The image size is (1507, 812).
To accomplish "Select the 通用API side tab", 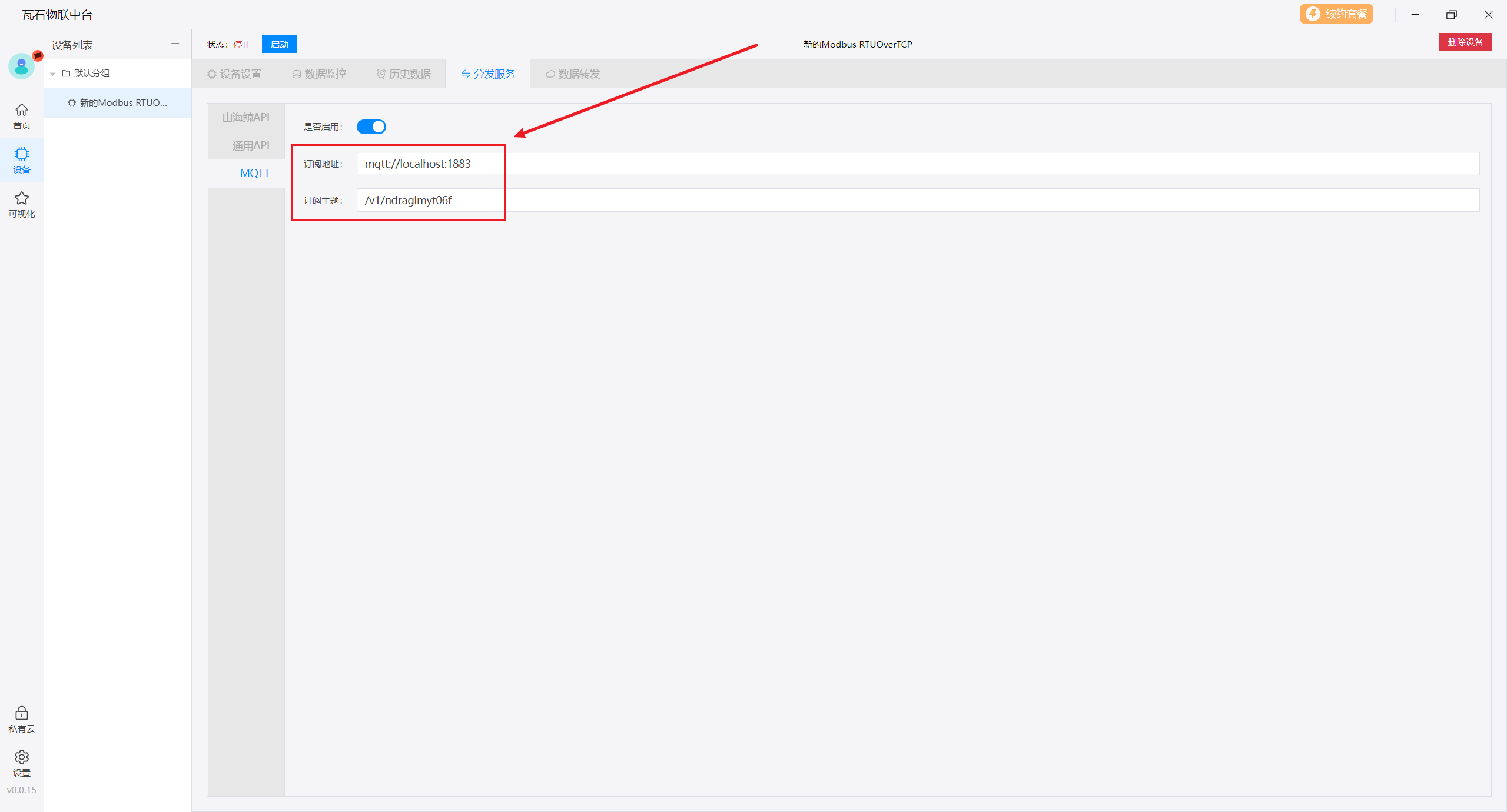I will pos(250,145).
